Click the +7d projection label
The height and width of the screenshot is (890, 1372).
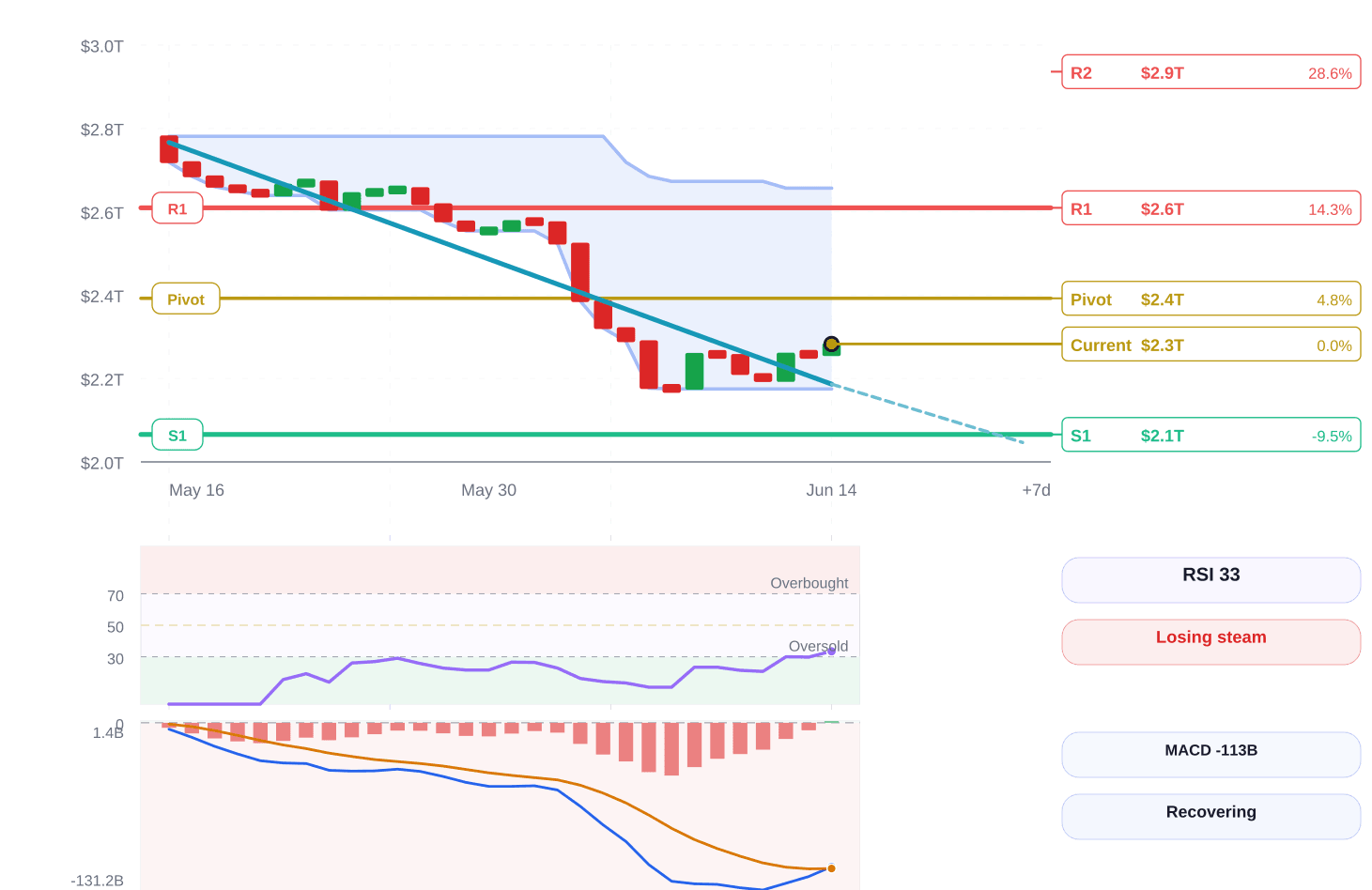(1036, 490)
